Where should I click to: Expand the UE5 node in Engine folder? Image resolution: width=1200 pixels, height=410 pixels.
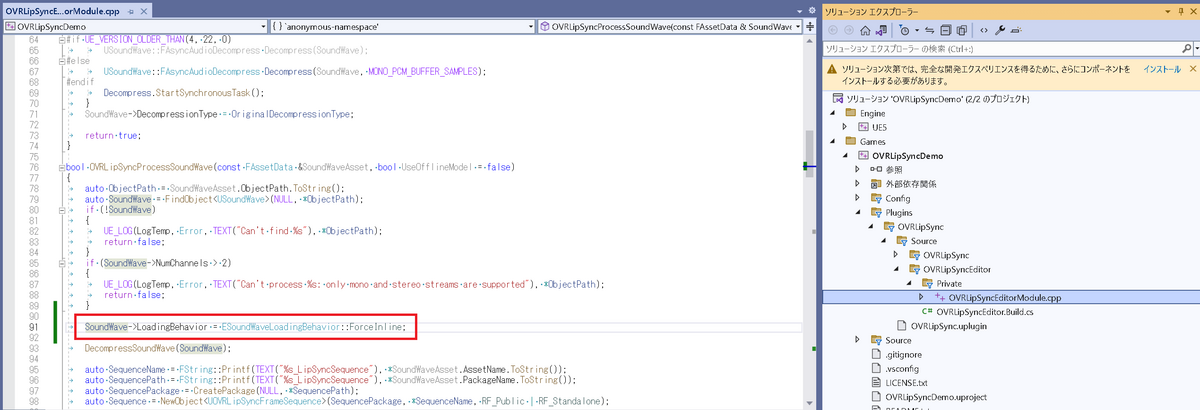(x=845, y=127)
